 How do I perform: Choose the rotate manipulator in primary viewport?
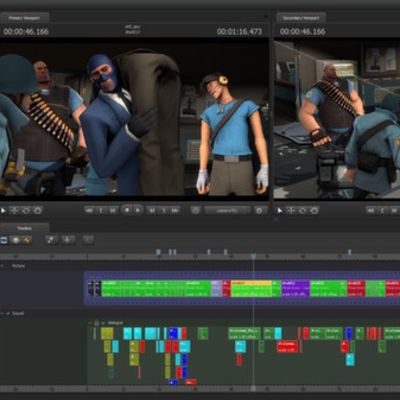[x=26, y=211]
